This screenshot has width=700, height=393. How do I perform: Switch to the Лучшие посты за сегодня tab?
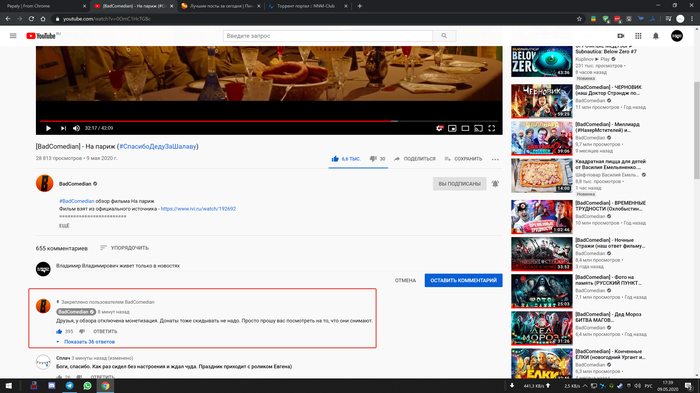[x=221, y=6]
